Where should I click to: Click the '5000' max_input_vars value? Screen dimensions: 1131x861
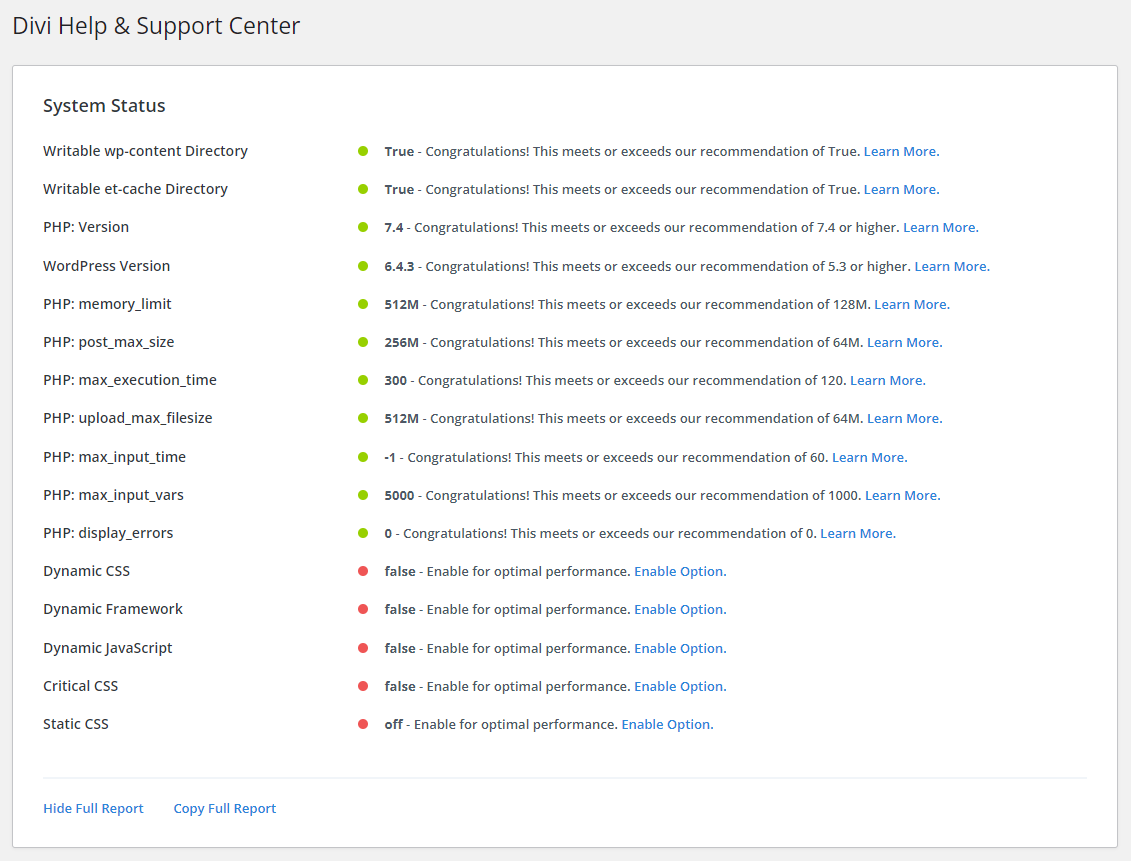click(399, 496)
